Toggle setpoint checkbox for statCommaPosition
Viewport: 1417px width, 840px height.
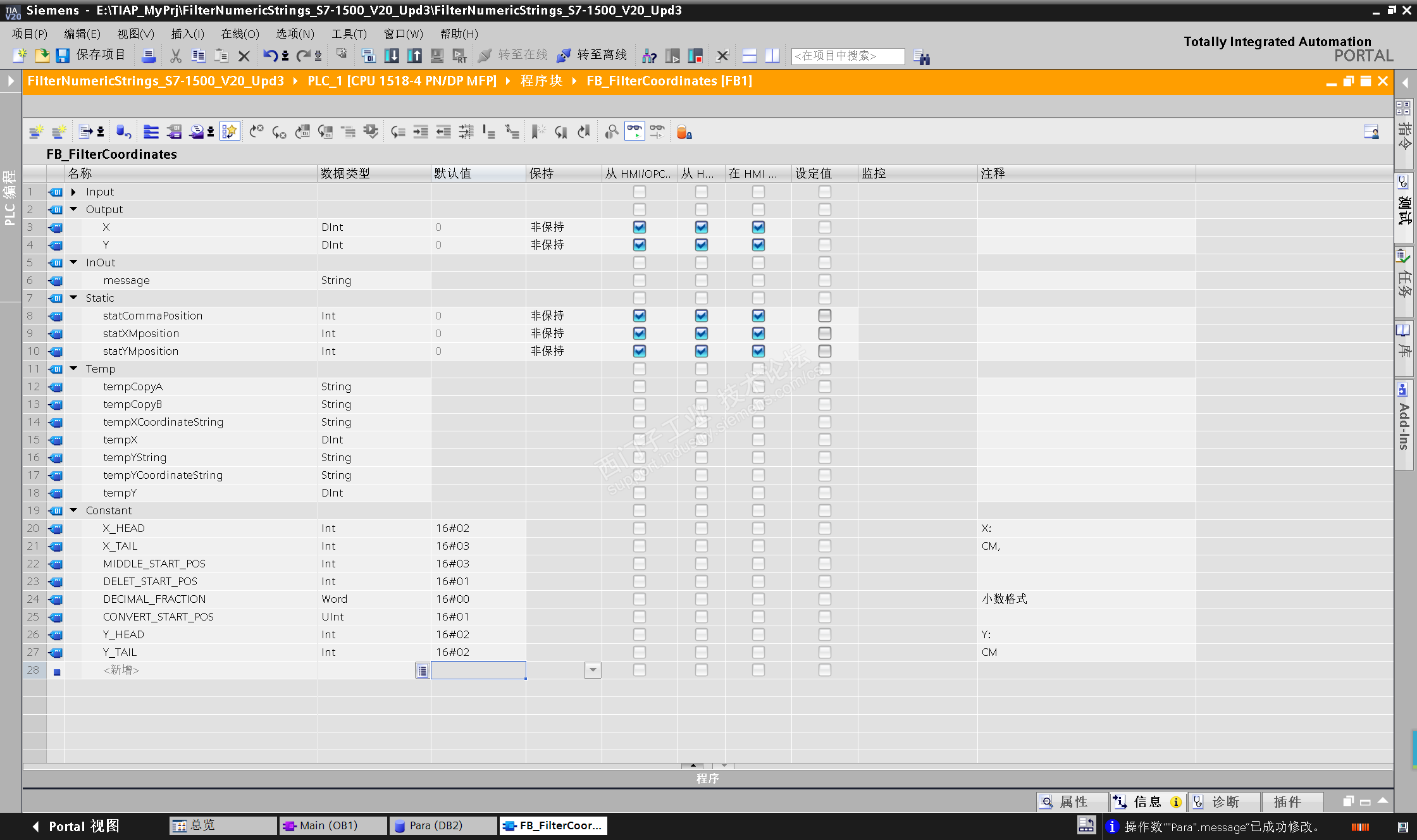(824, 316)
